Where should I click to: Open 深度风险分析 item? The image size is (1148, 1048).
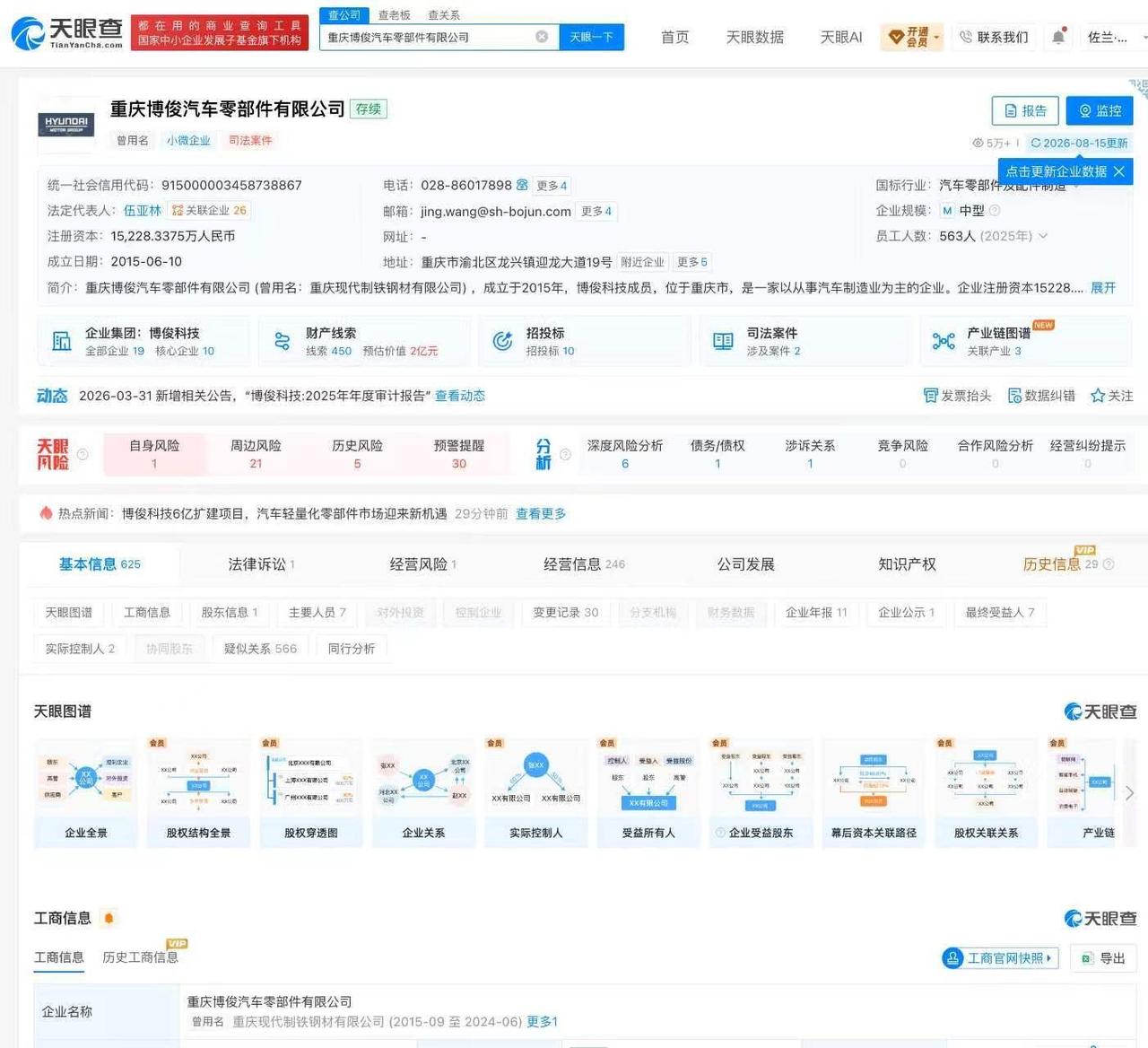tap(625, 454)
